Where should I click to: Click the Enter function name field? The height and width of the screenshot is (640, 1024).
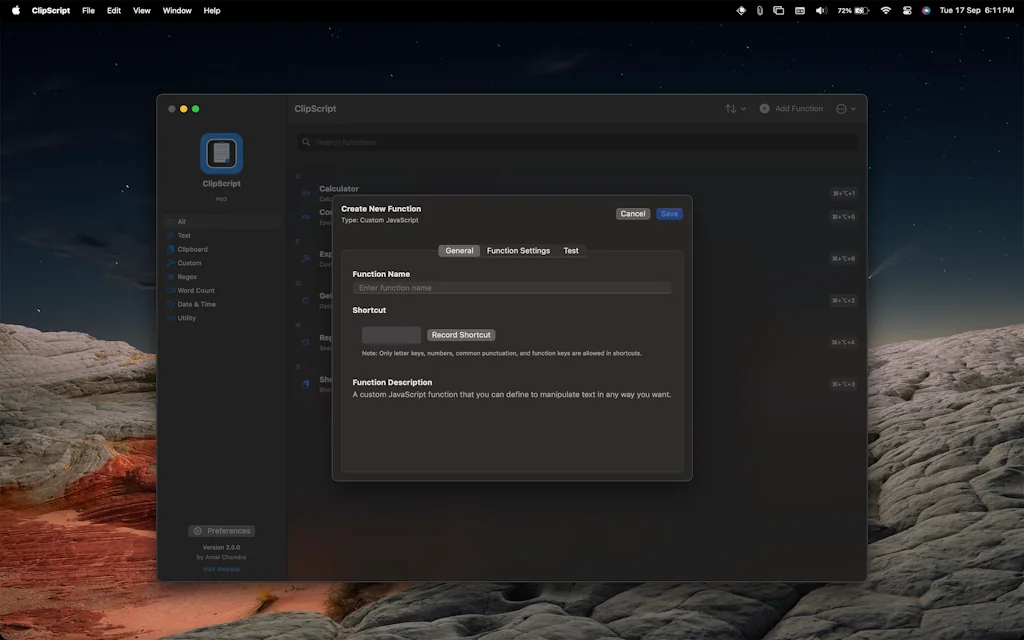[513, 287]
